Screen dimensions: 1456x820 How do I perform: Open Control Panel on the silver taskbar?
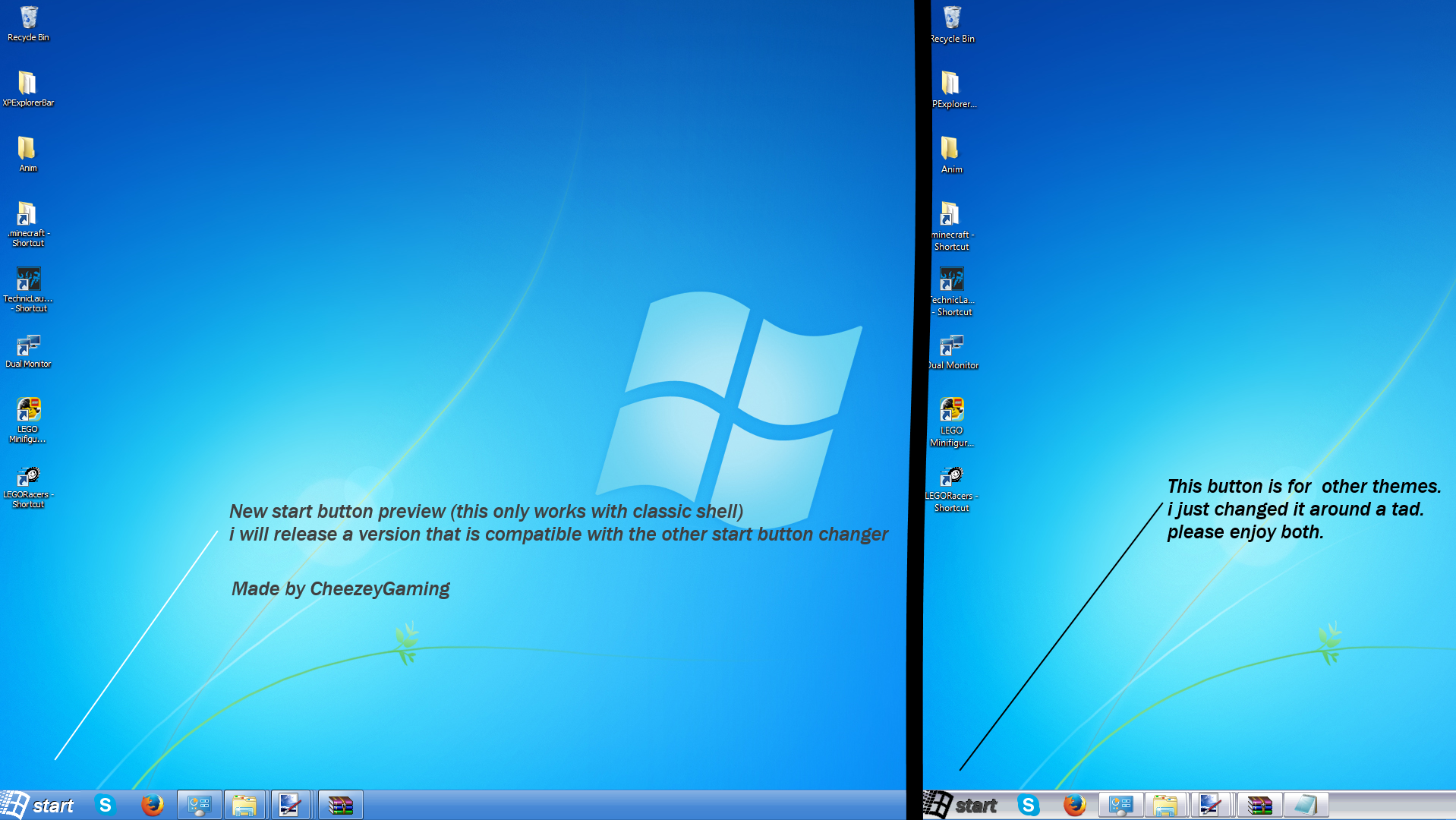pyautogui.click(x=1121, y=805)
